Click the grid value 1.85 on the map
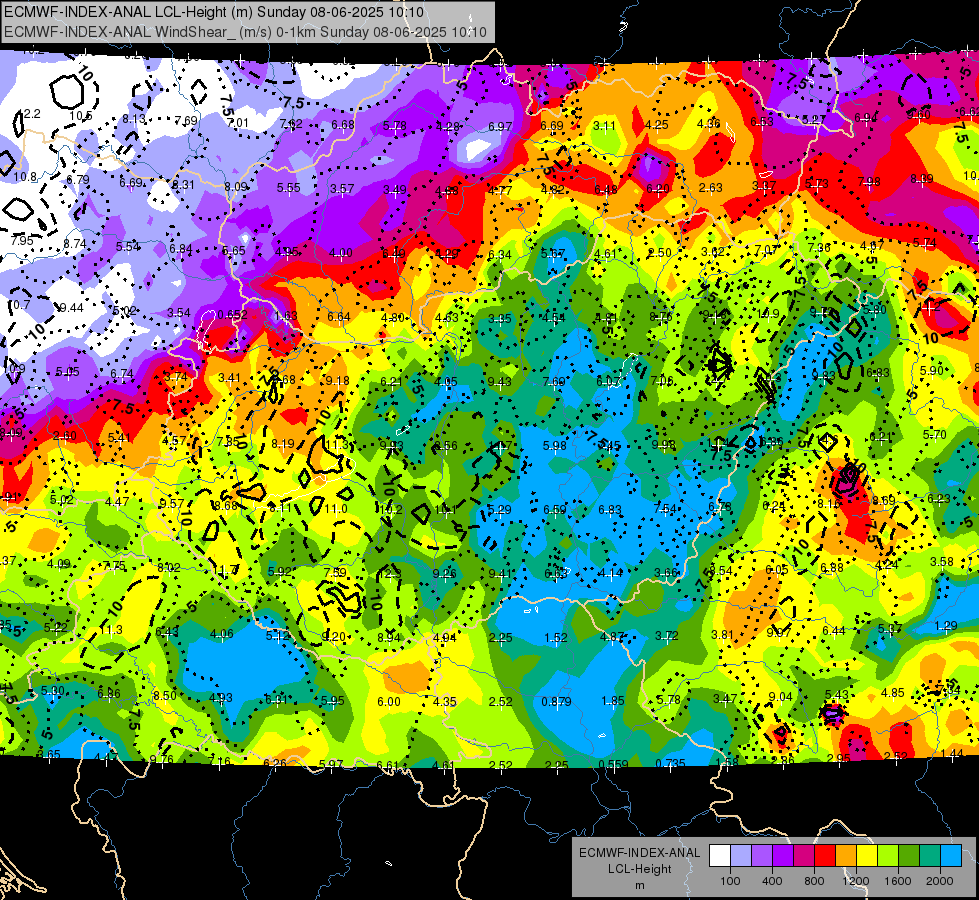979x900 pixels. coord(612,701)
